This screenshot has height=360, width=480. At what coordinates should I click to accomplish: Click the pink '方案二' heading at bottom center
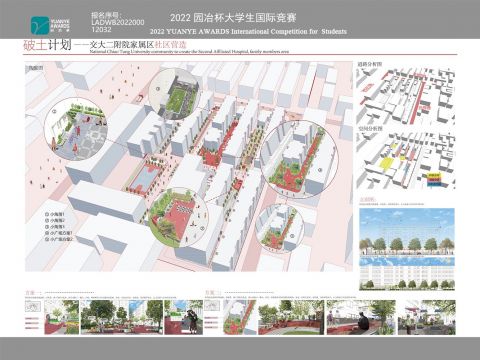pos(213,293)
